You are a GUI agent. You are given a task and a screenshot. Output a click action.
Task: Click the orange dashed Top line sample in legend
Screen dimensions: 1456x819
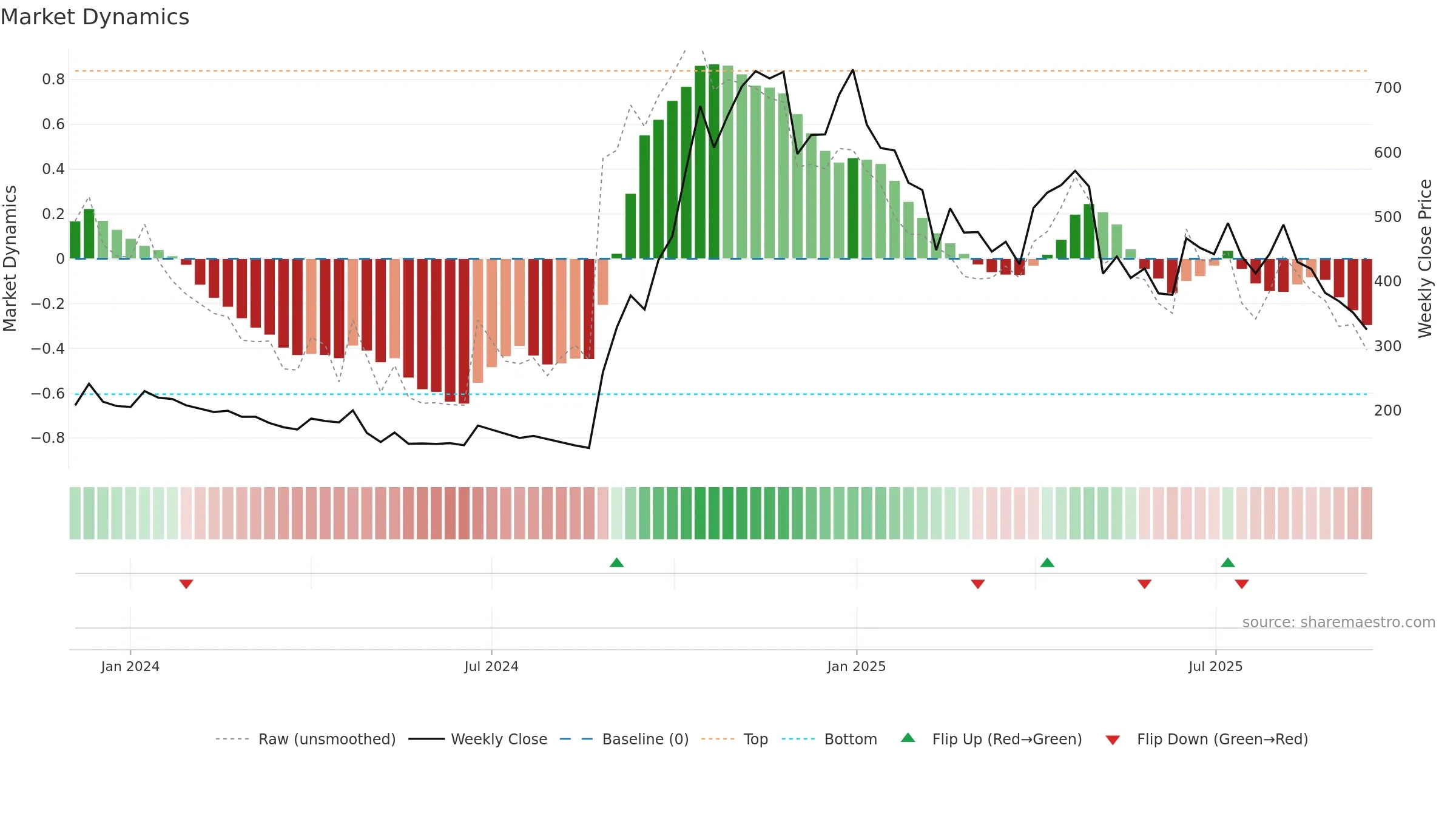click(718, 739)
